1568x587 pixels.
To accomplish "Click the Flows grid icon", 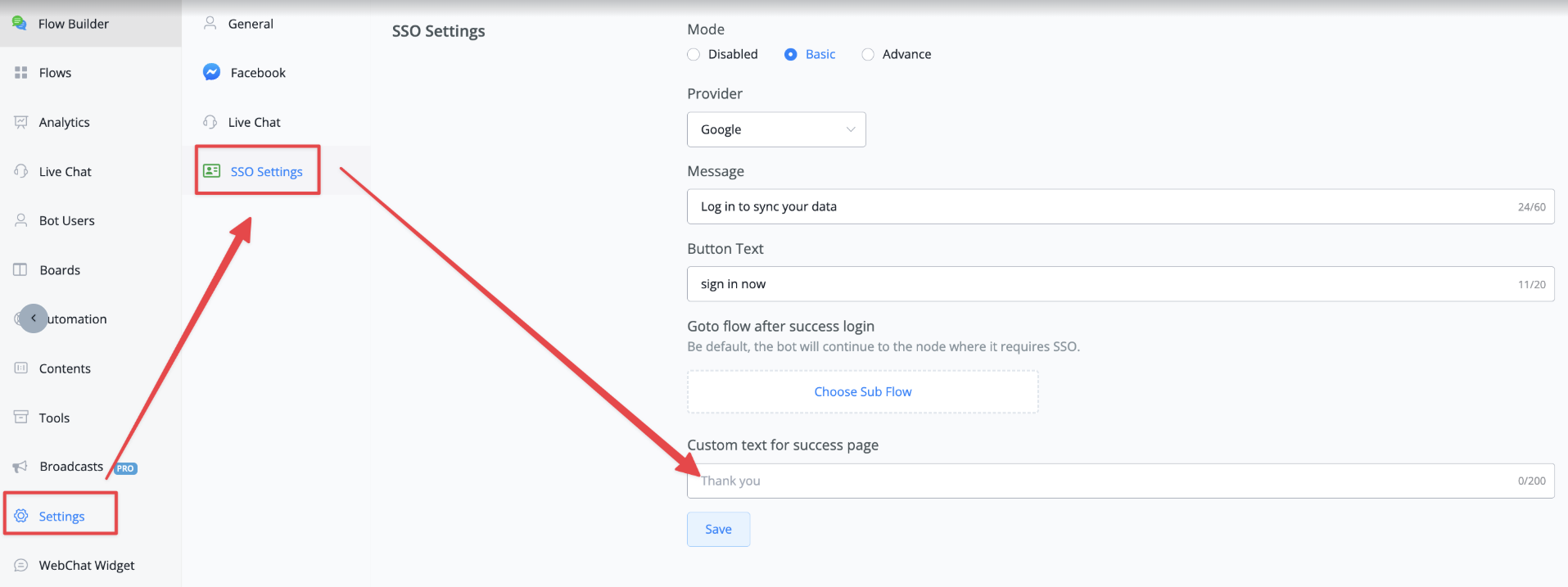I will point(21,73).
